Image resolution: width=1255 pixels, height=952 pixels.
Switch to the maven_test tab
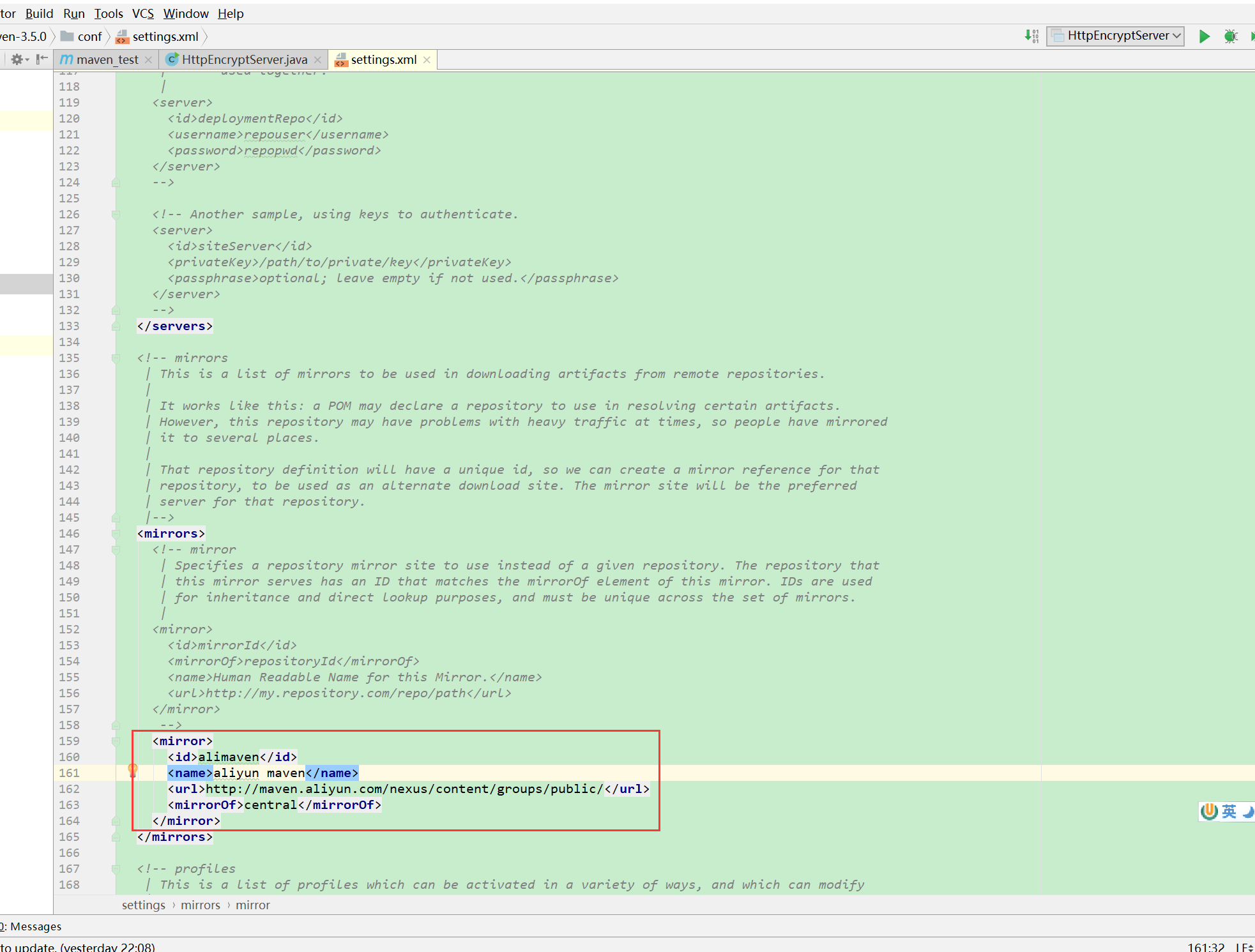(106, 60)
